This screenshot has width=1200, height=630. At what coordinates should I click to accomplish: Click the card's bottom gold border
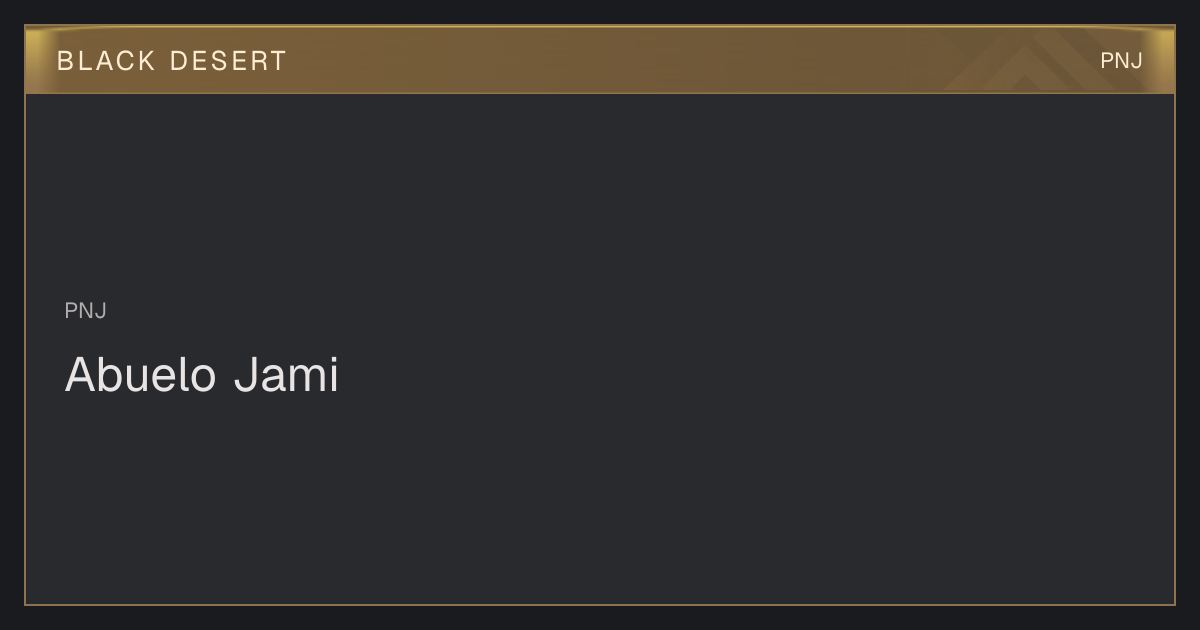600,604
